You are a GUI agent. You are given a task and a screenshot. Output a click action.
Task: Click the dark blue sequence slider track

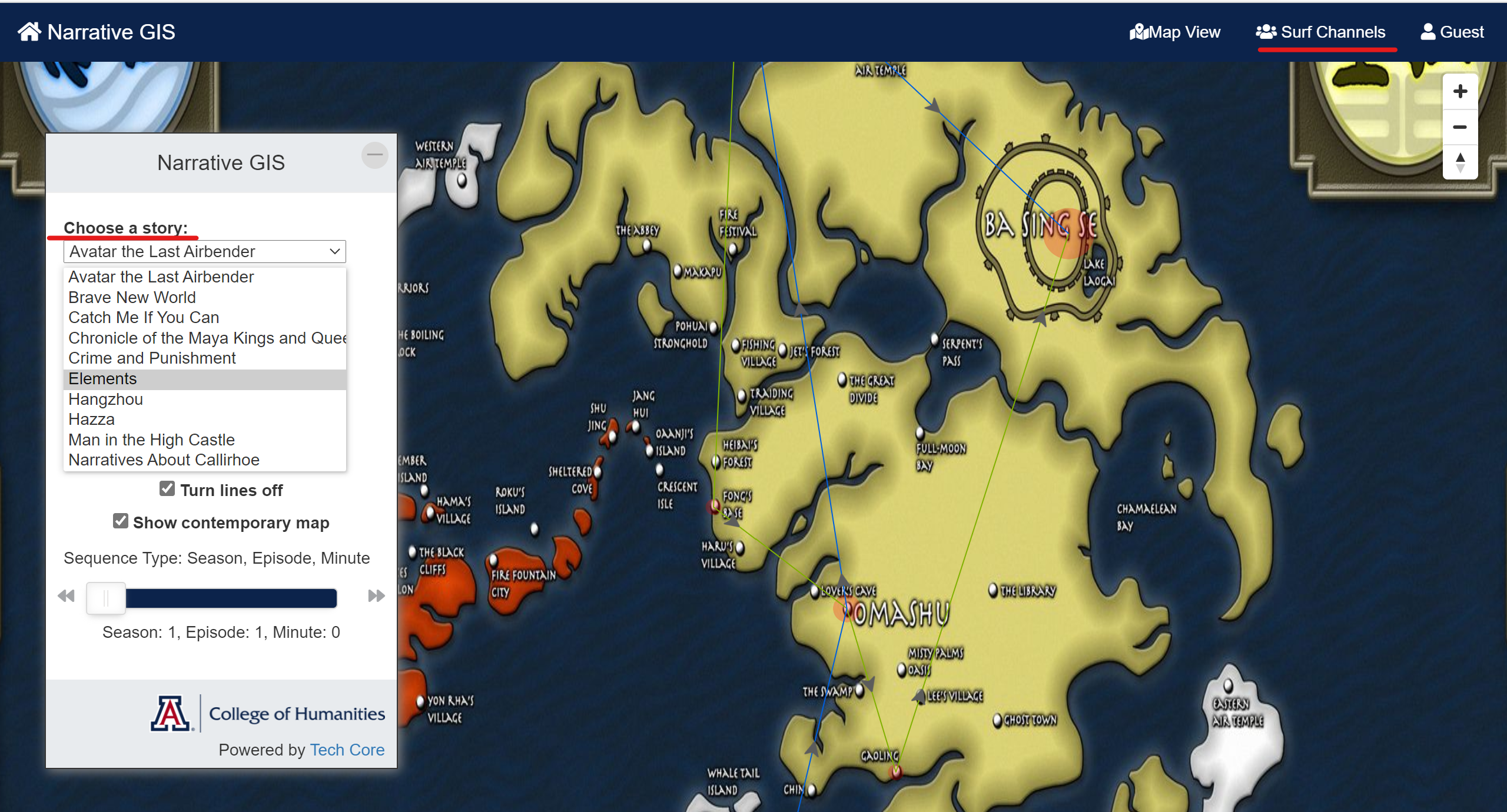(x=231, y=598)
